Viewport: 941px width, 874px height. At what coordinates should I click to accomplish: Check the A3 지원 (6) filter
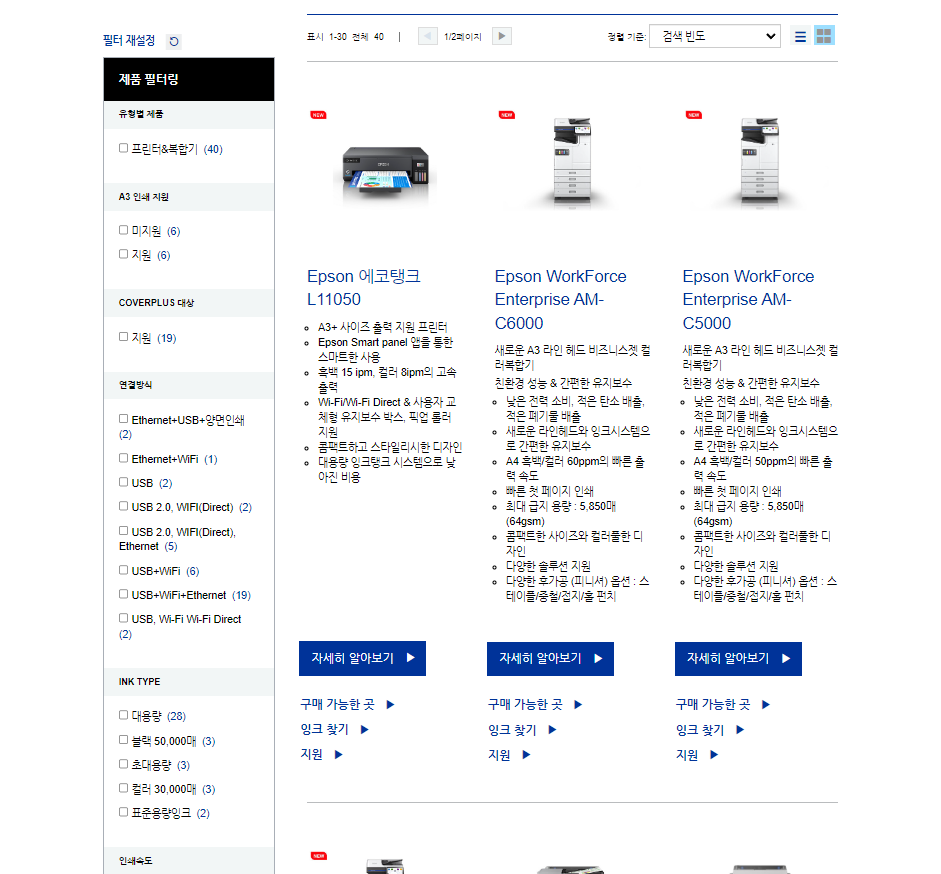(124, 254)
